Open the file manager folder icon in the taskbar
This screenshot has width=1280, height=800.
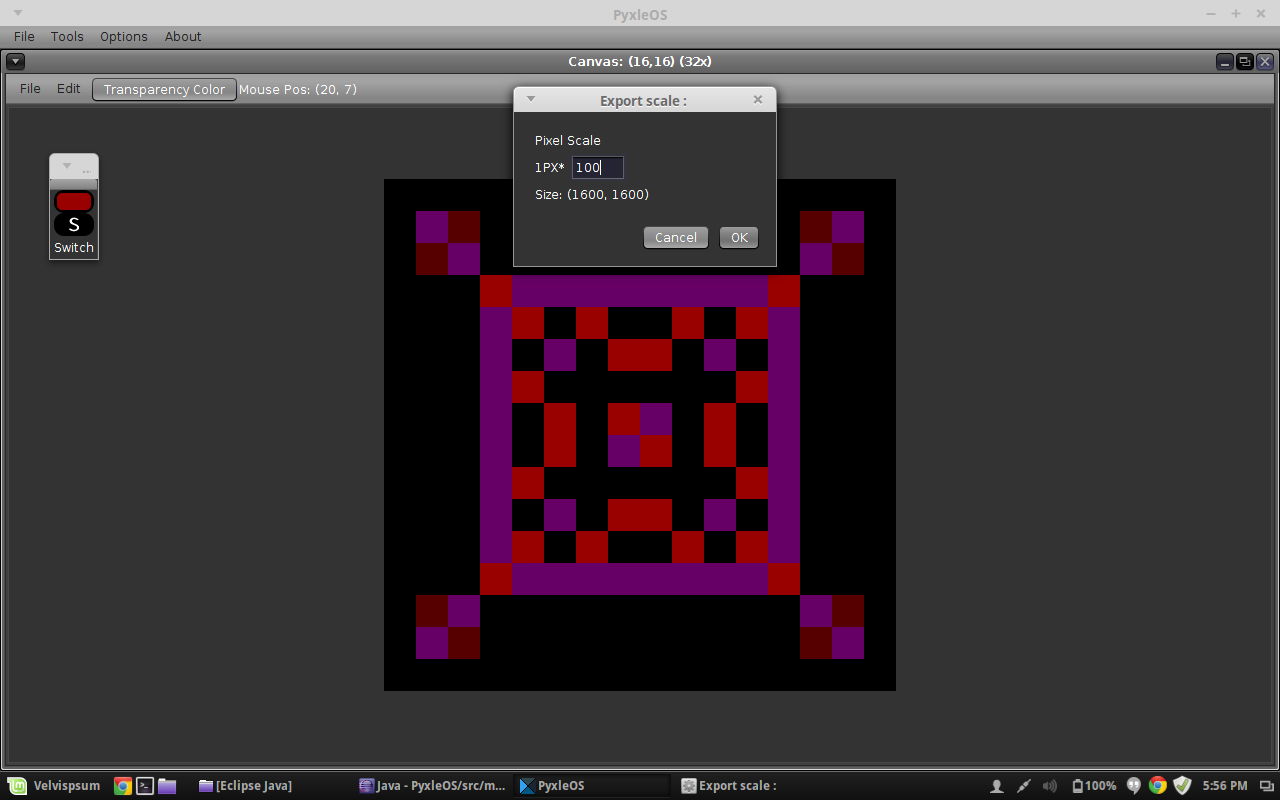coord(167,786)
